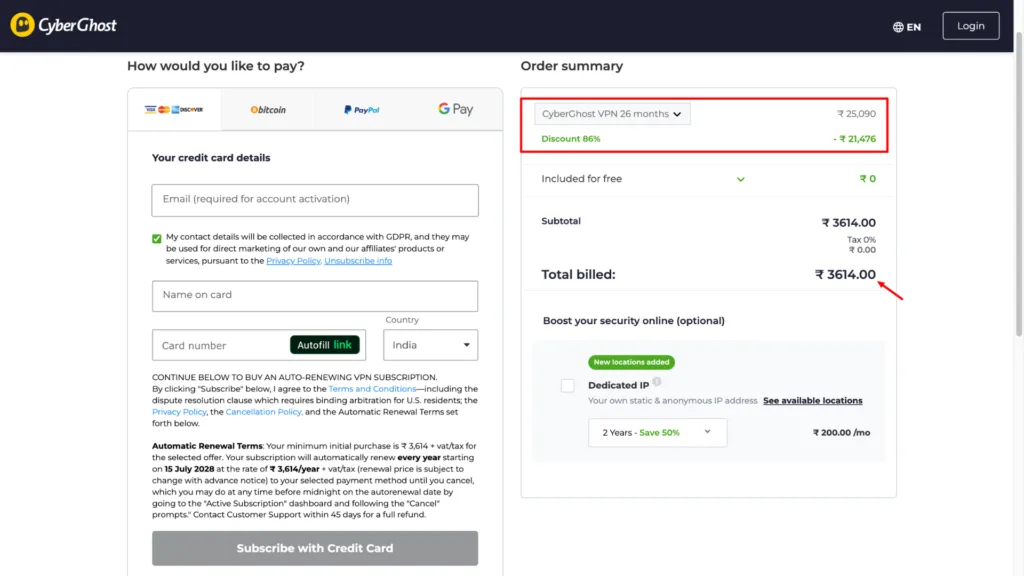Click the ₹ 200.00 /mo price
Image resolution: width=1024 pixels, height=576 pixels.
pos(841,432)
